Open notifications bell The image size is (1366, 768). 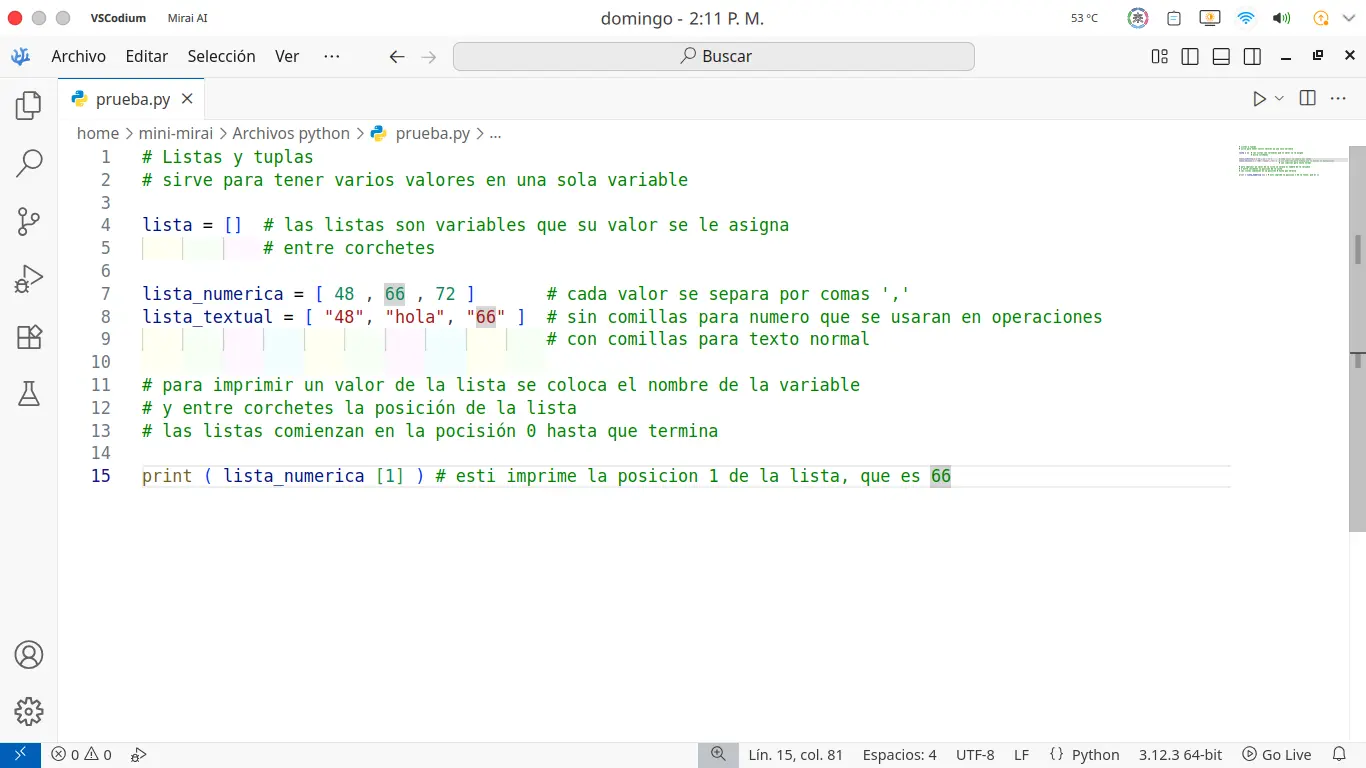click(x=1340, y=755)
